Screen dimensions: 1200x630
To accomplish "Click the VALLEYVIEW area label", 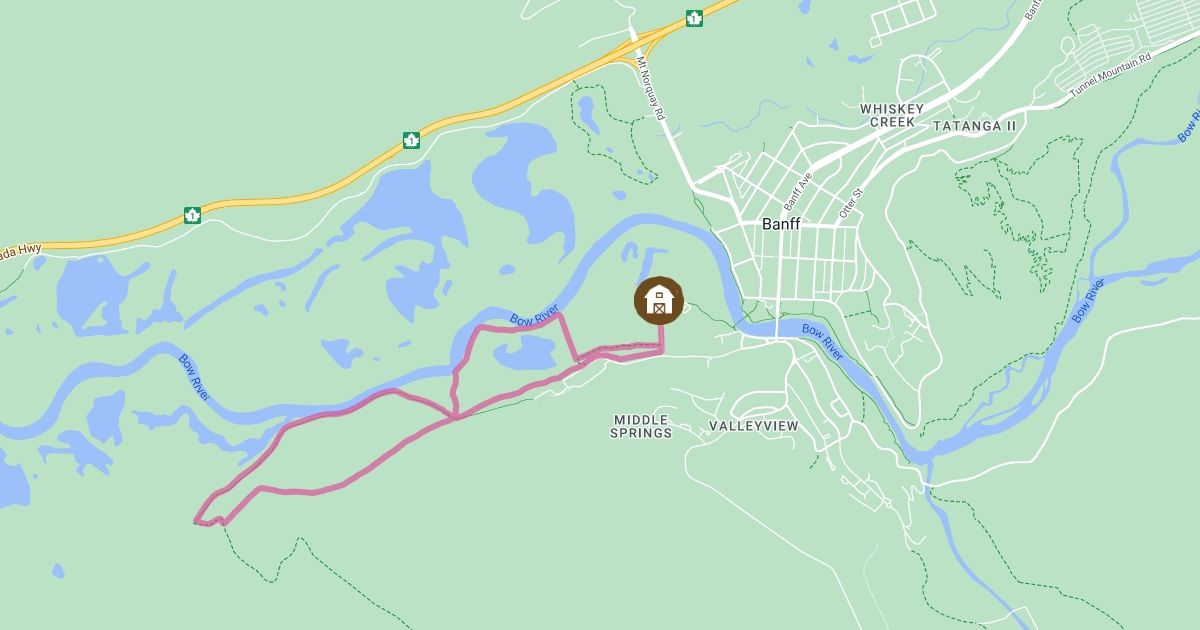I will [x=754, y=425].
